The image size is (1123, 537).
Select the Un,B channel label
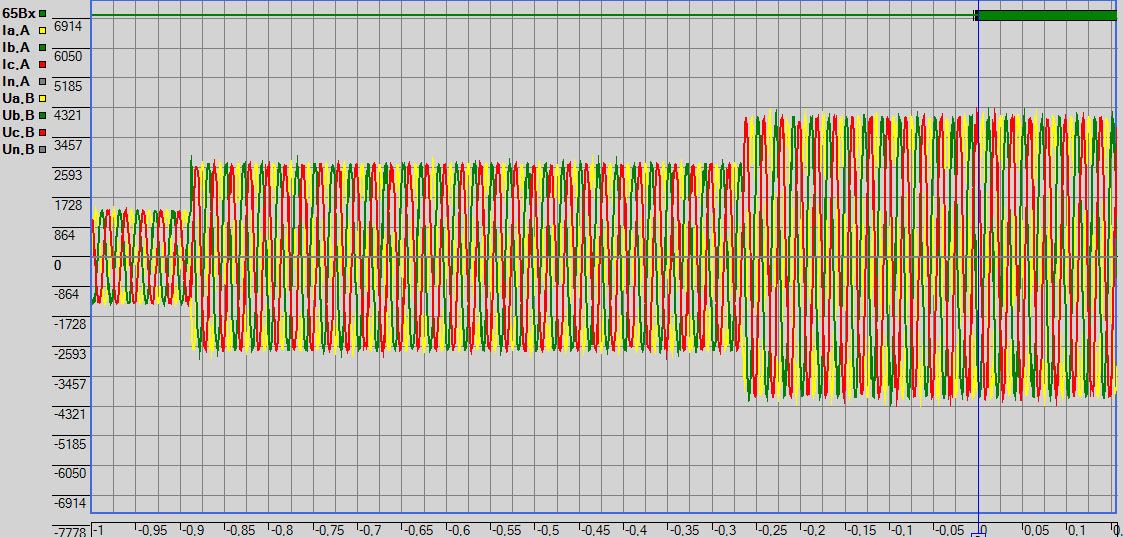coord(19,150)
